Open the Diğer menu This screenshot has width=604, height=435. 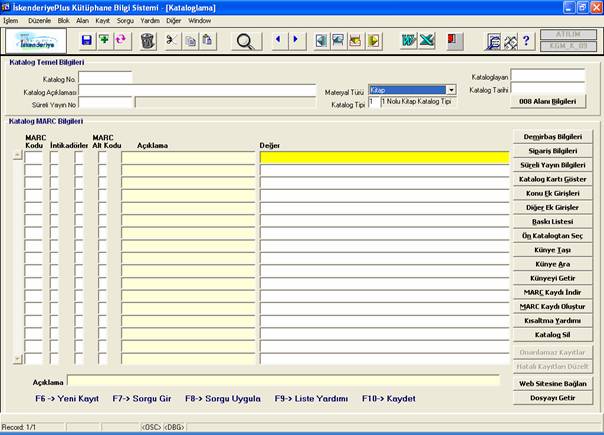click(x=174, y=21)
